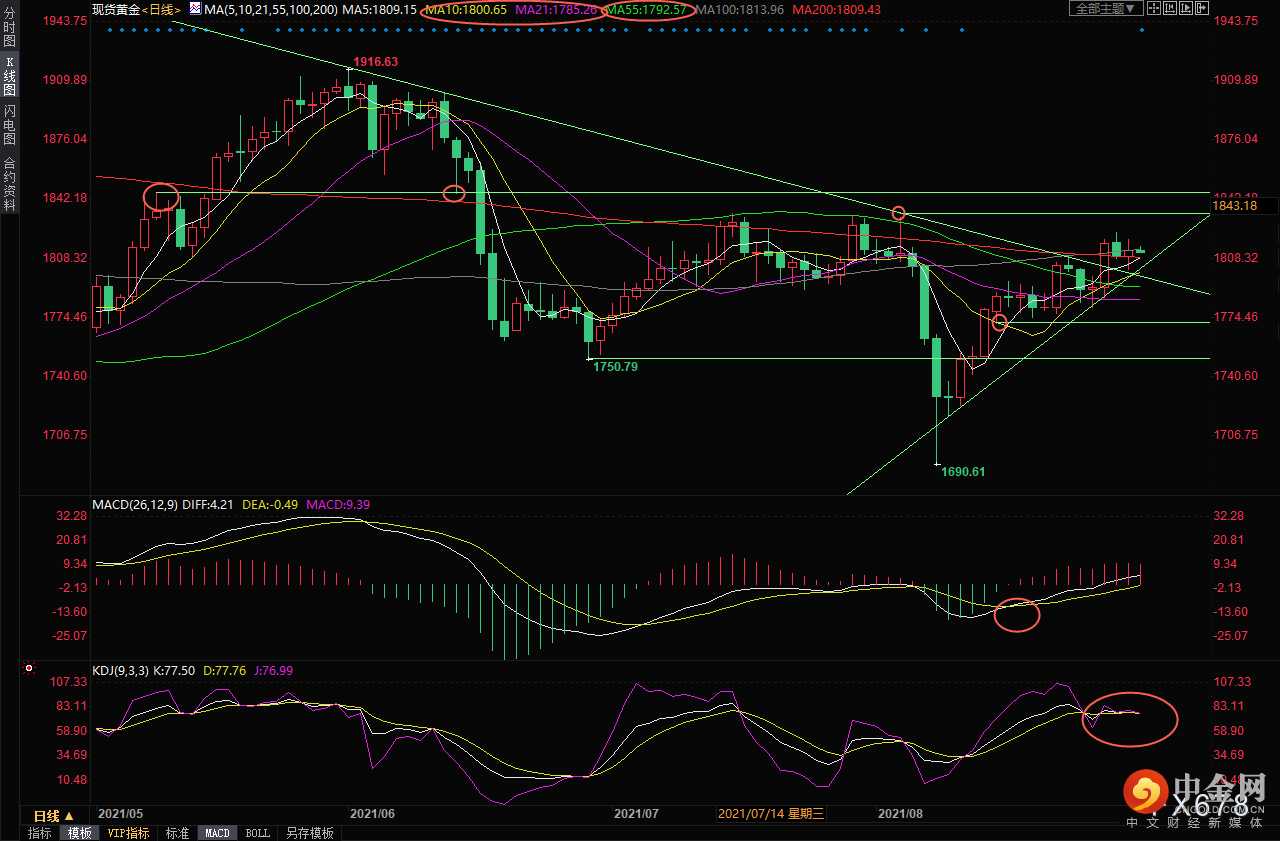Click the MA(5,10,21,55,100,200) parameters label

pos(270,9)
